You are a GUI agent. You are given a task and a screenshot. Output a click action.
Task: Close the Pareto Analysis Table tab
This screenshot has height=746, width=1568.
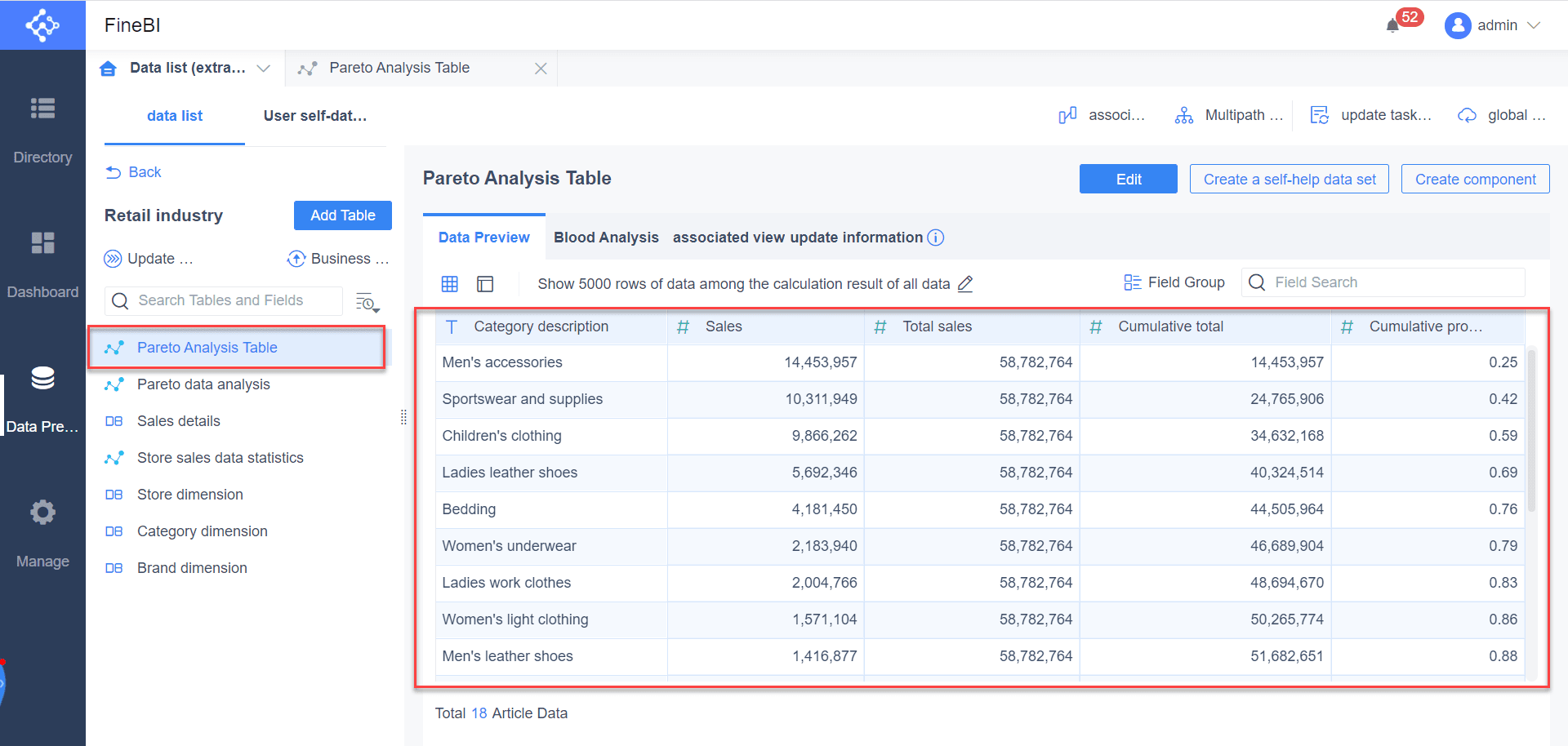point(541,69)
